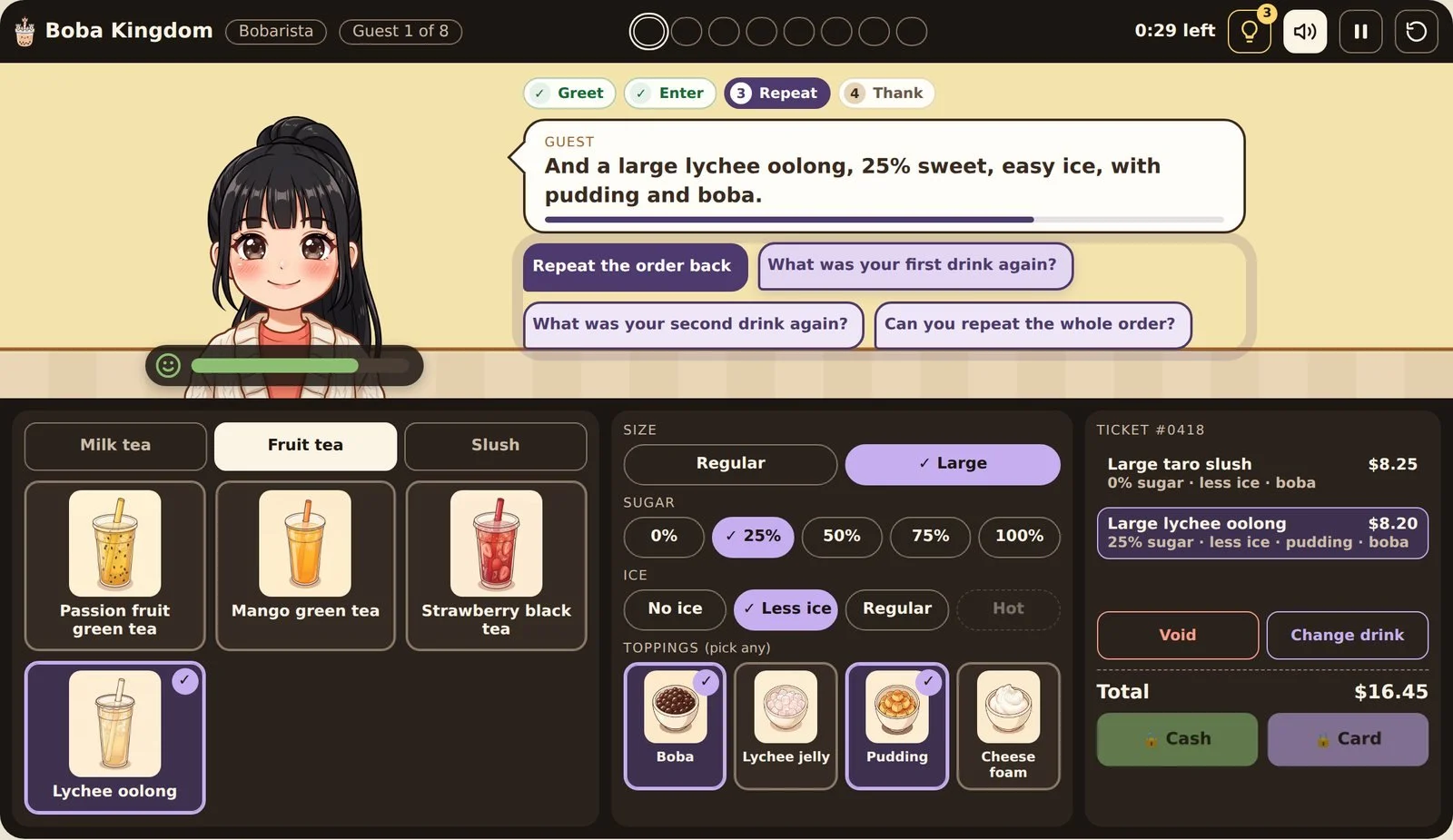Switch to the Milk tea tab
This screenshot has width=1453, height=840.
click(115, 446)
